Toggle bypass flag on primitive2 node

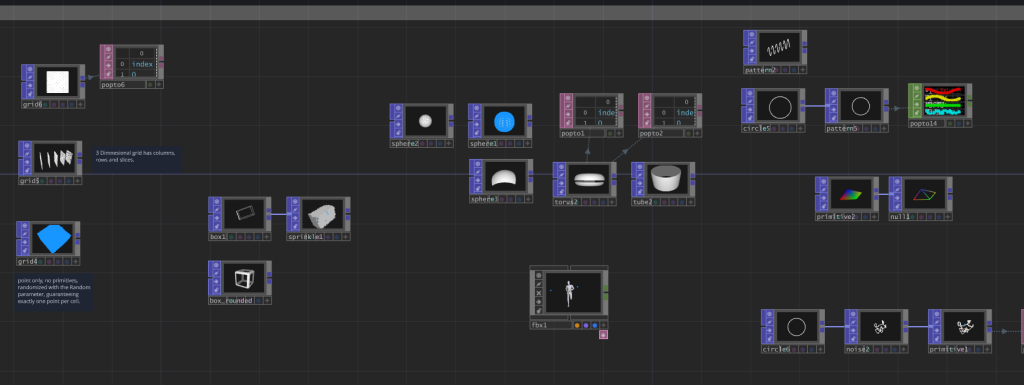824,198
